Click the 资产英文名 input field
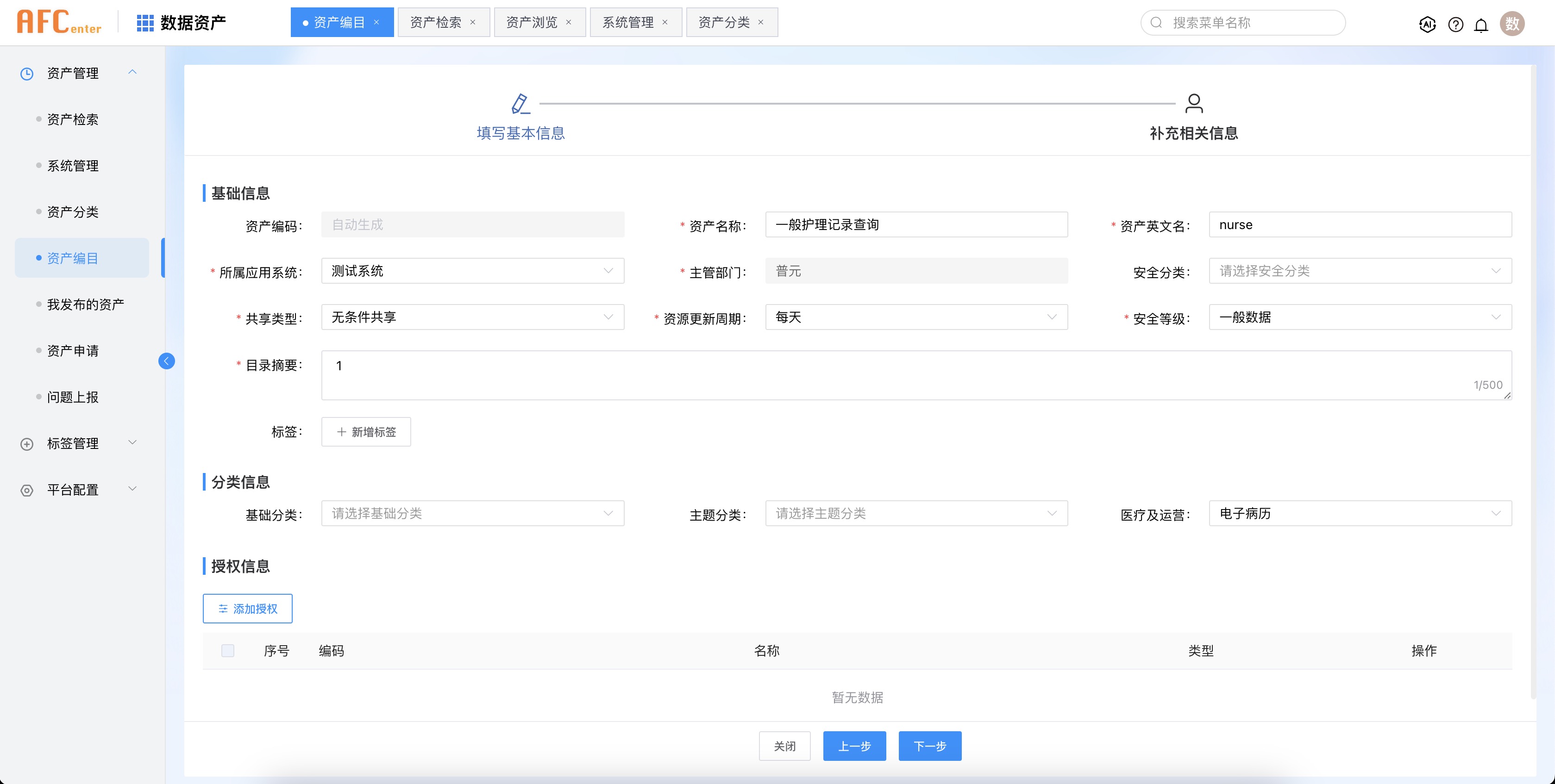Image resolution: width=1555 pixels, height=784 pixels. pyautogui.click(x=1360, y=224)
